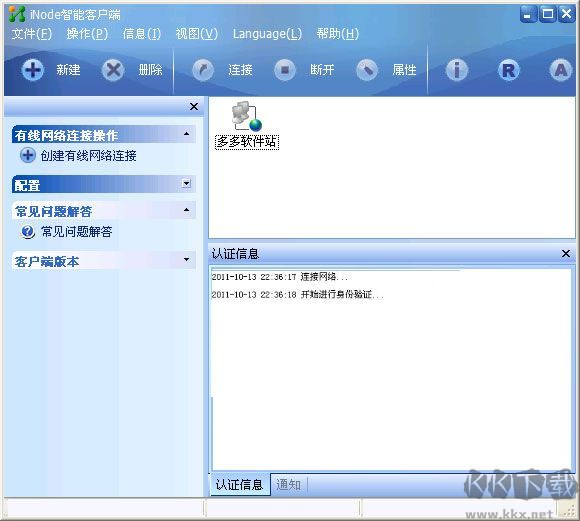The image size is (580, 521).
Task: Click the round 'i' info icon
Action: [457, 70]
